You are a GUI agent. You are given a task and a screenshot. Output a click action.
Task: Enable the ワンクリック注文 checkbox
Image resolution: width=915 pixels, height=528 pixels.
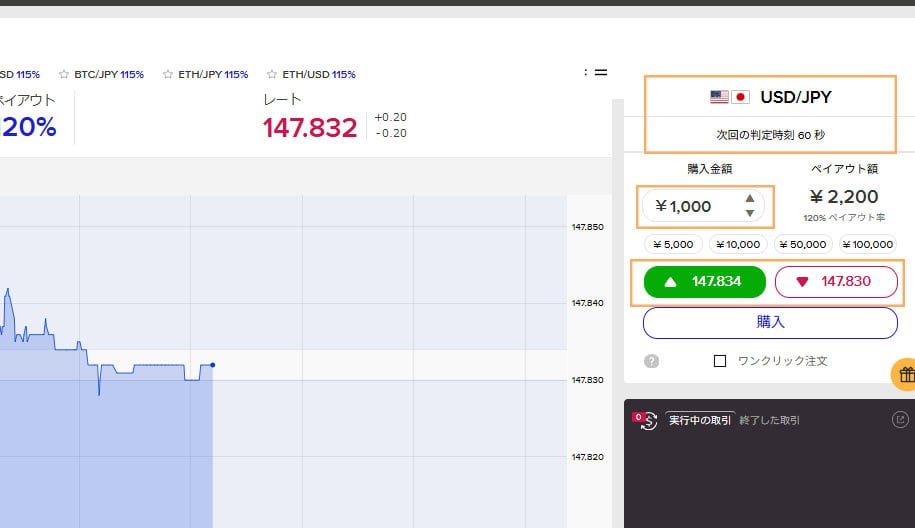click(x=720, y=361)
